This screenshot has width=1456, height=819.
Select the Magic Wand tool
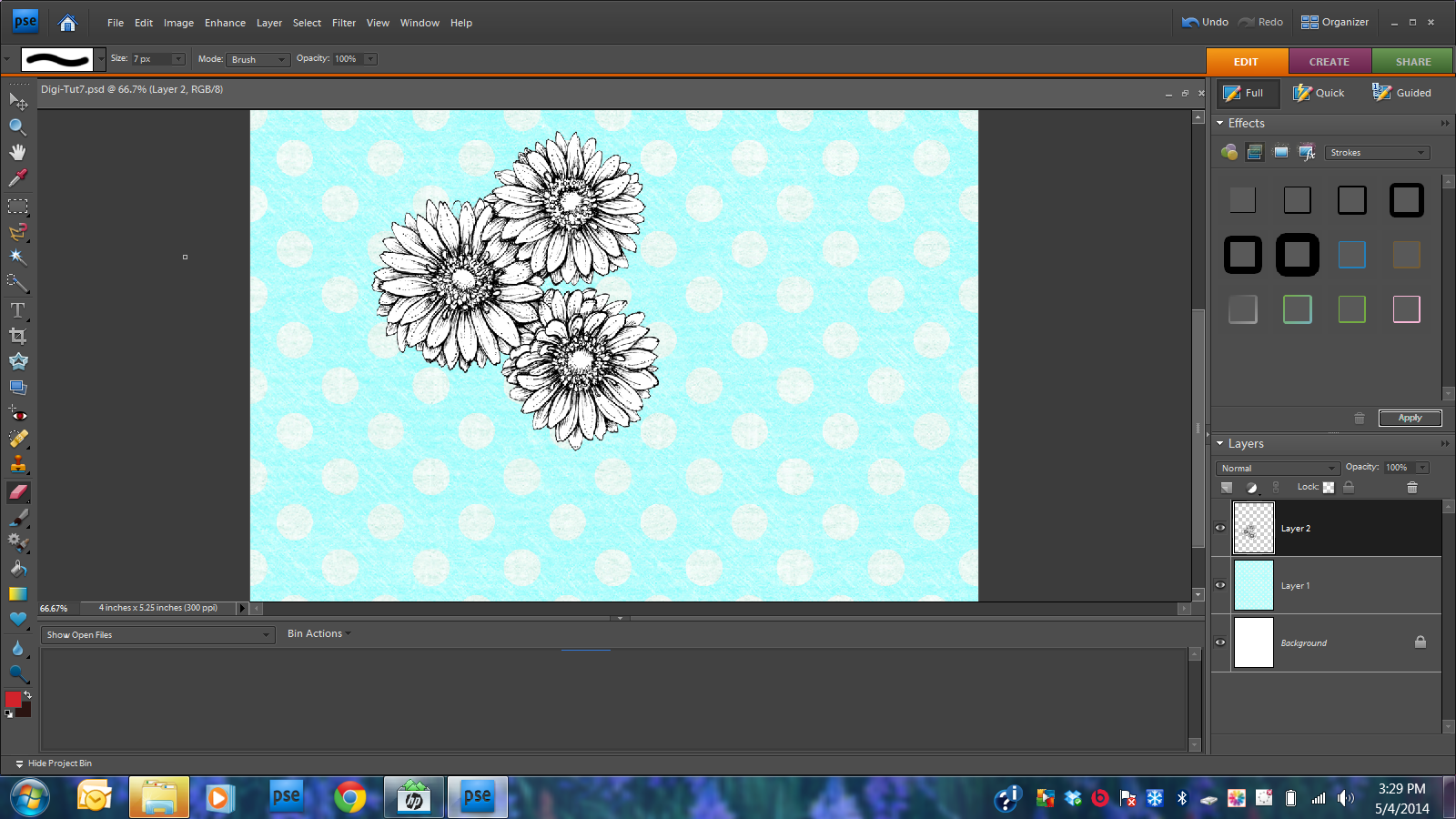point(17,258)
